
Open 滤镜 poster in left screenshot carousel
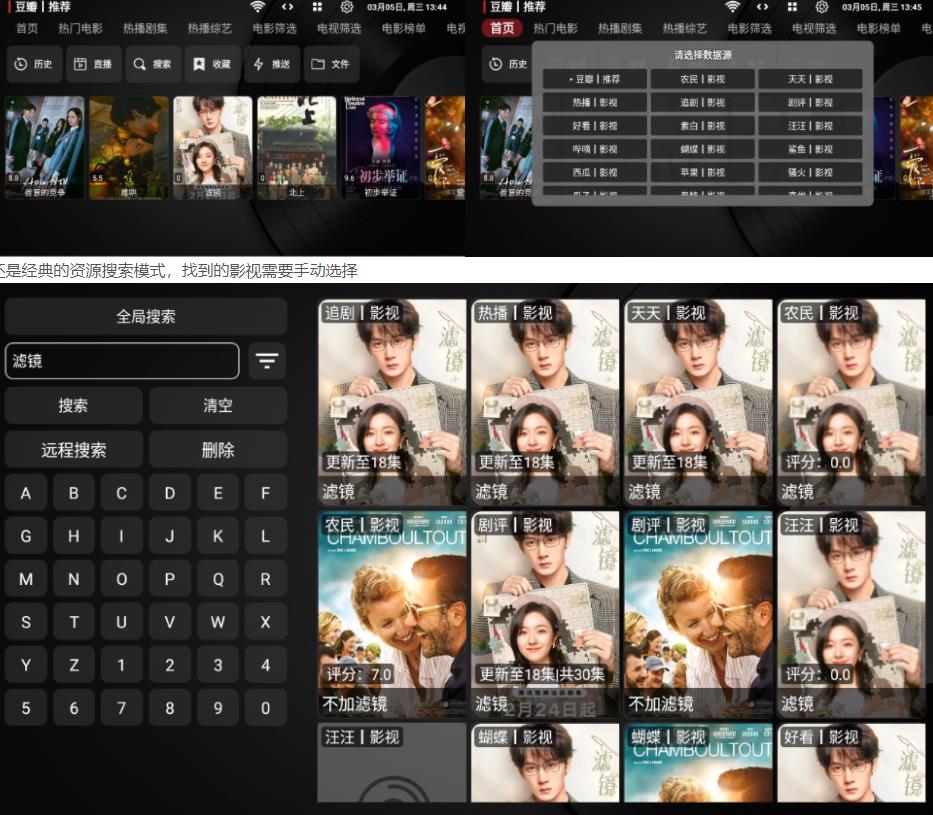point(212,148)
